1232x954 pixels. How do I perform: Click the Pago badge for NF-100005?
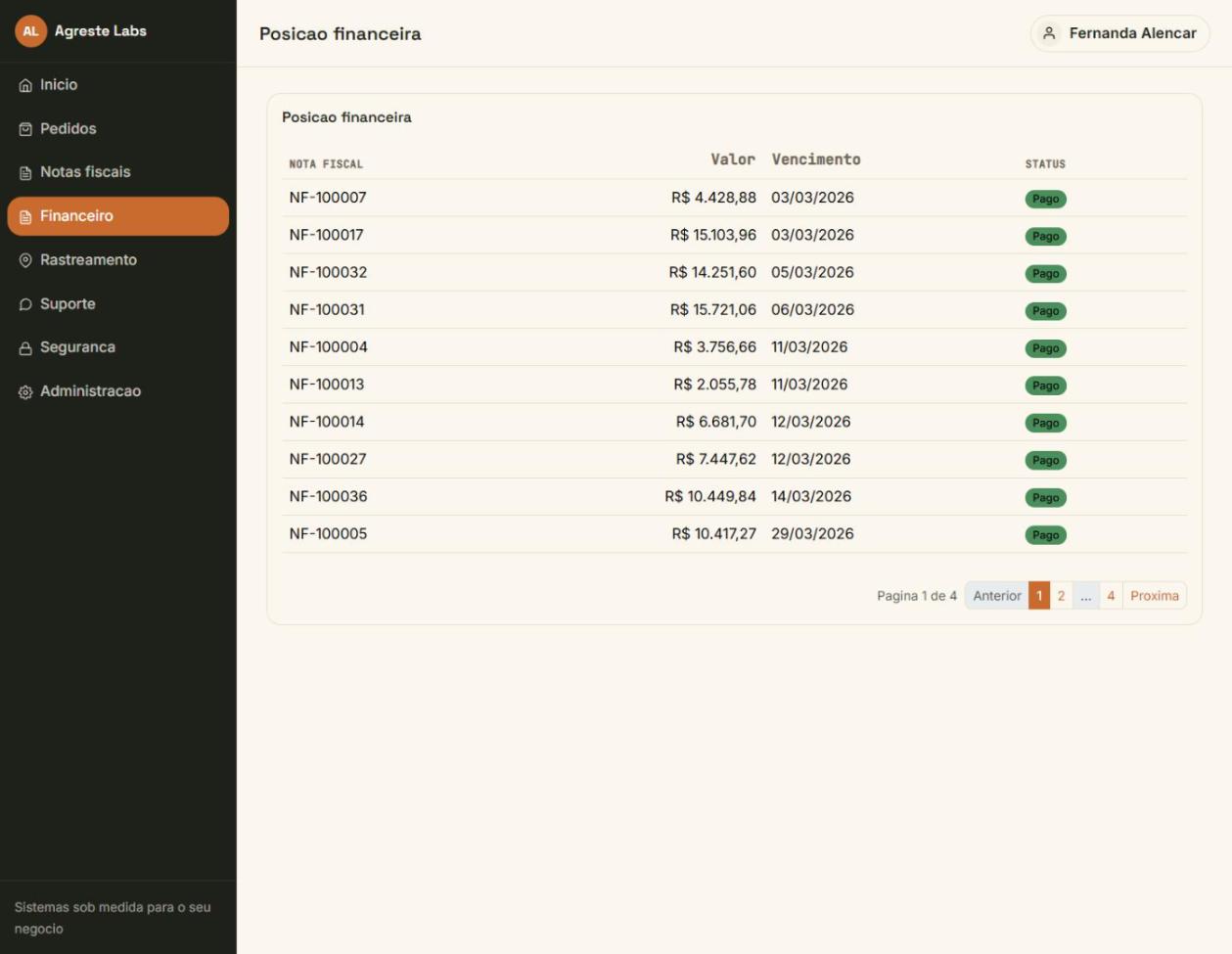tap(1045, 535)
